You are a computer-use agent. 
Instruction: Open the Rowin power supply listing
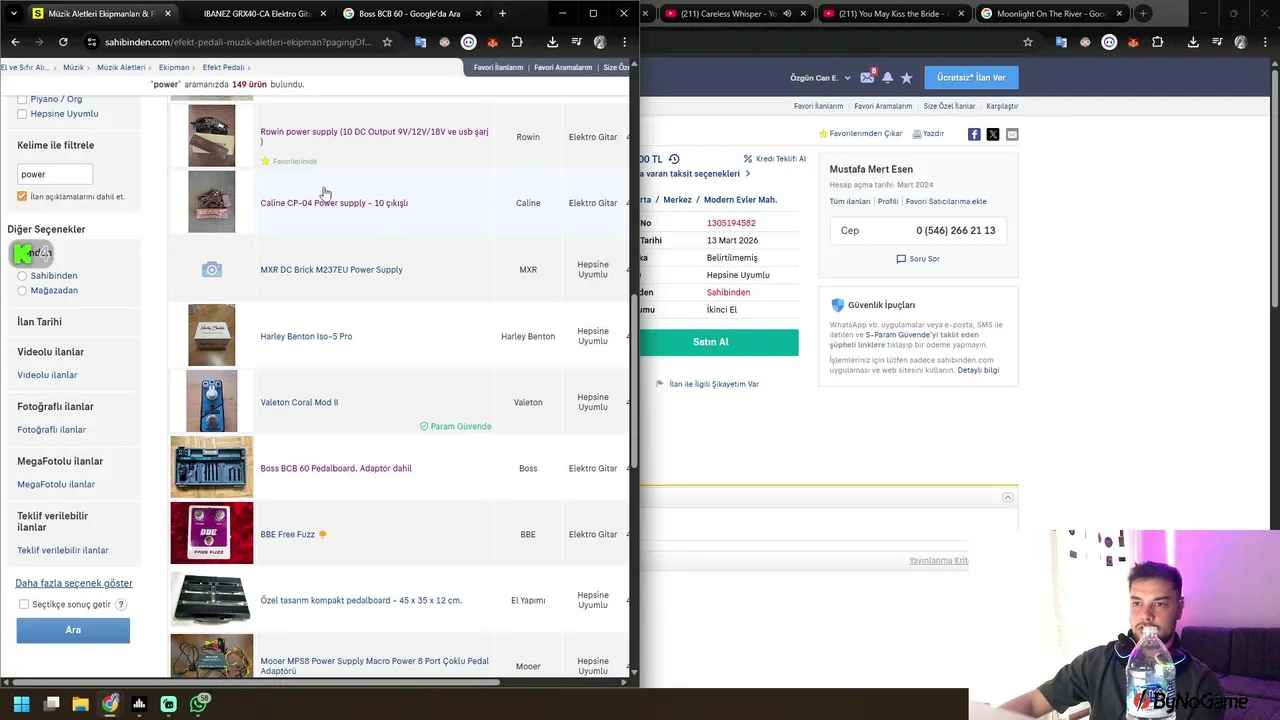(x=375, y=136)
